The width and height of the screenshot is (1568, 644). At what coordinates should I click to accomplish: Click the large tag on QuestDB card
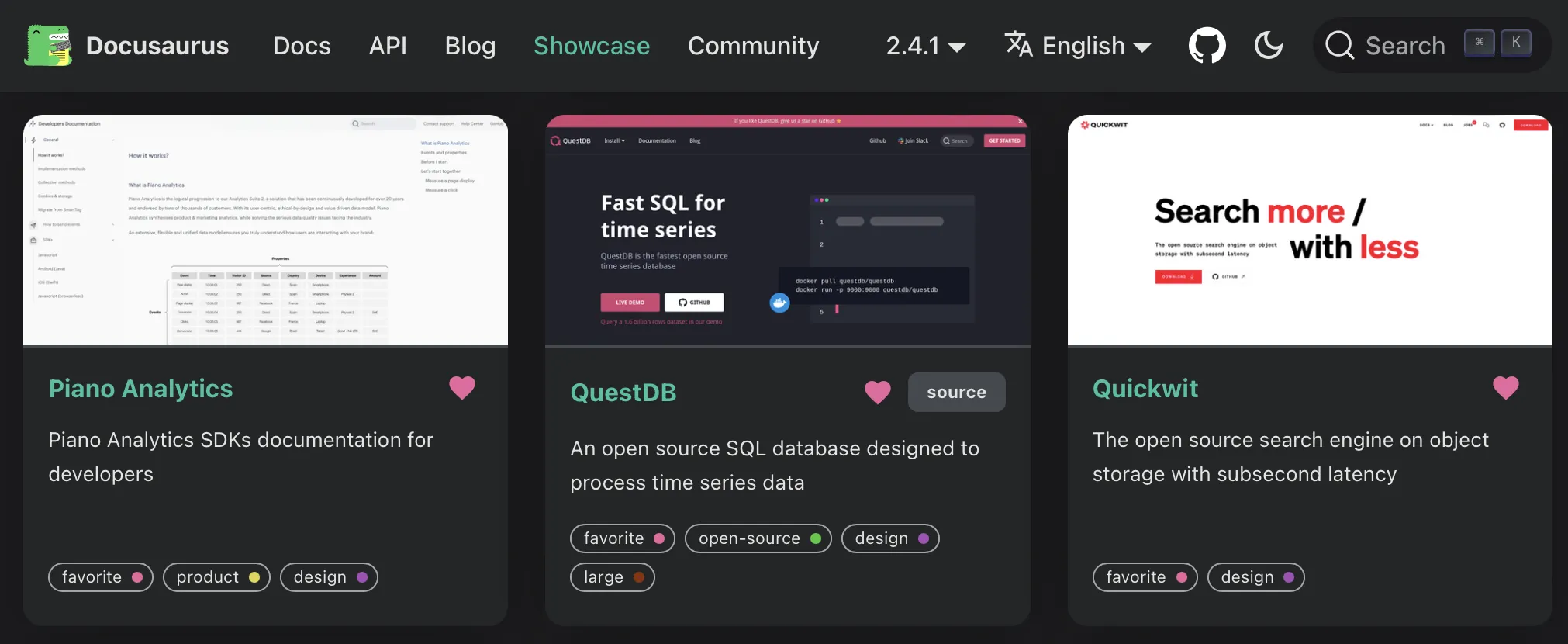click(x=613, y=577)
